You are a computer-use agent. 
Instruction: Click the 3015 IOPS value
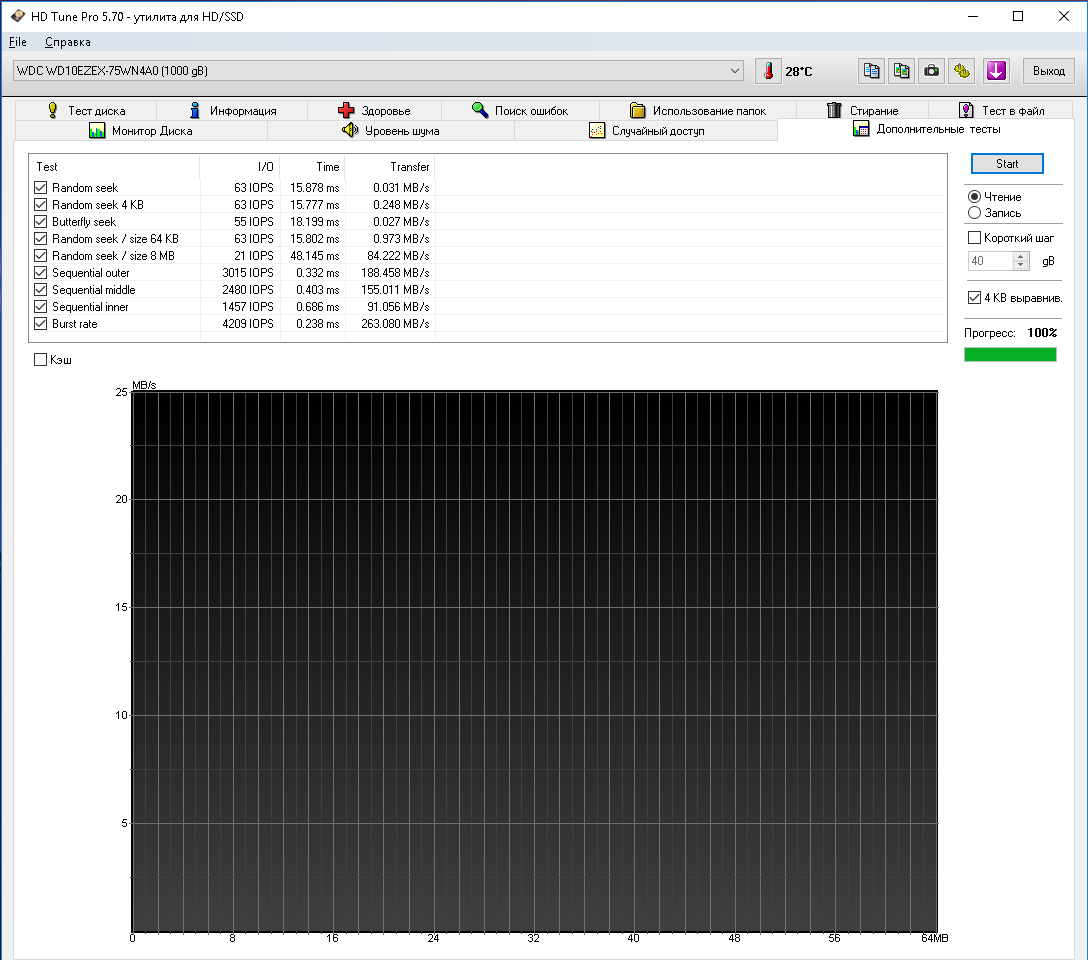click(x=248, y=273)
